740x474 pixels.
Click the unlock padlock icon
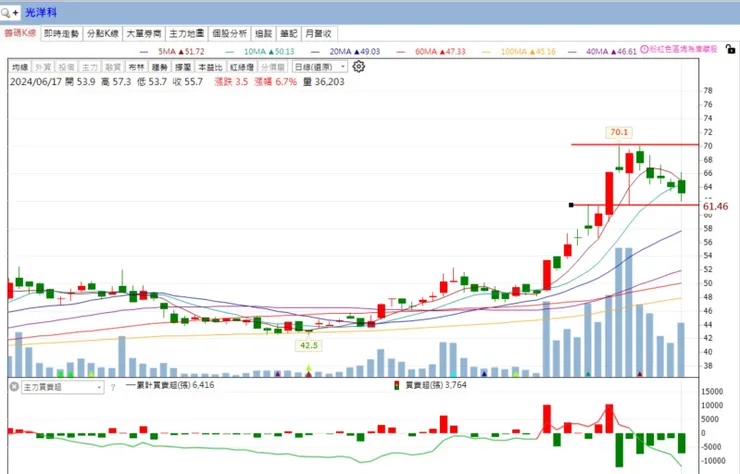click(730, 49)
